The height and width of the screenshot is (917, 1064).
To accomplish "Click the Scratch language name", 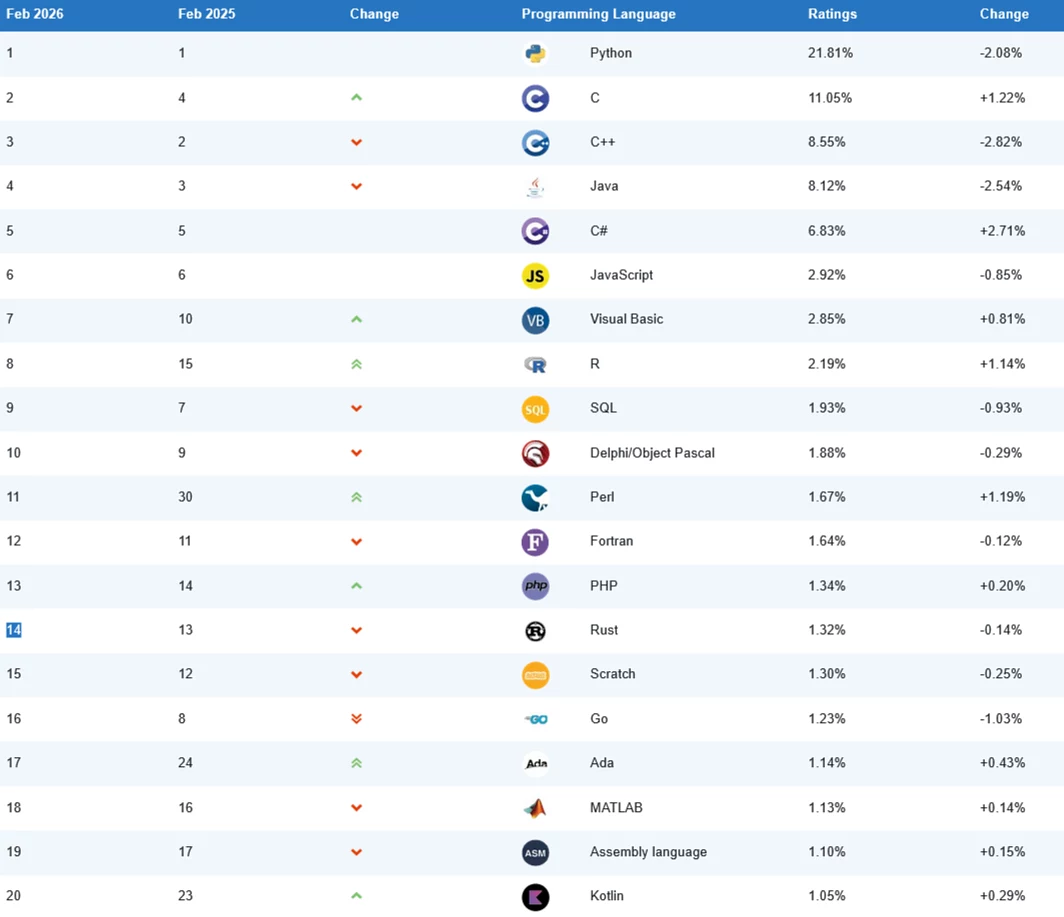I will pyautogui.click(x=612, y=674).
